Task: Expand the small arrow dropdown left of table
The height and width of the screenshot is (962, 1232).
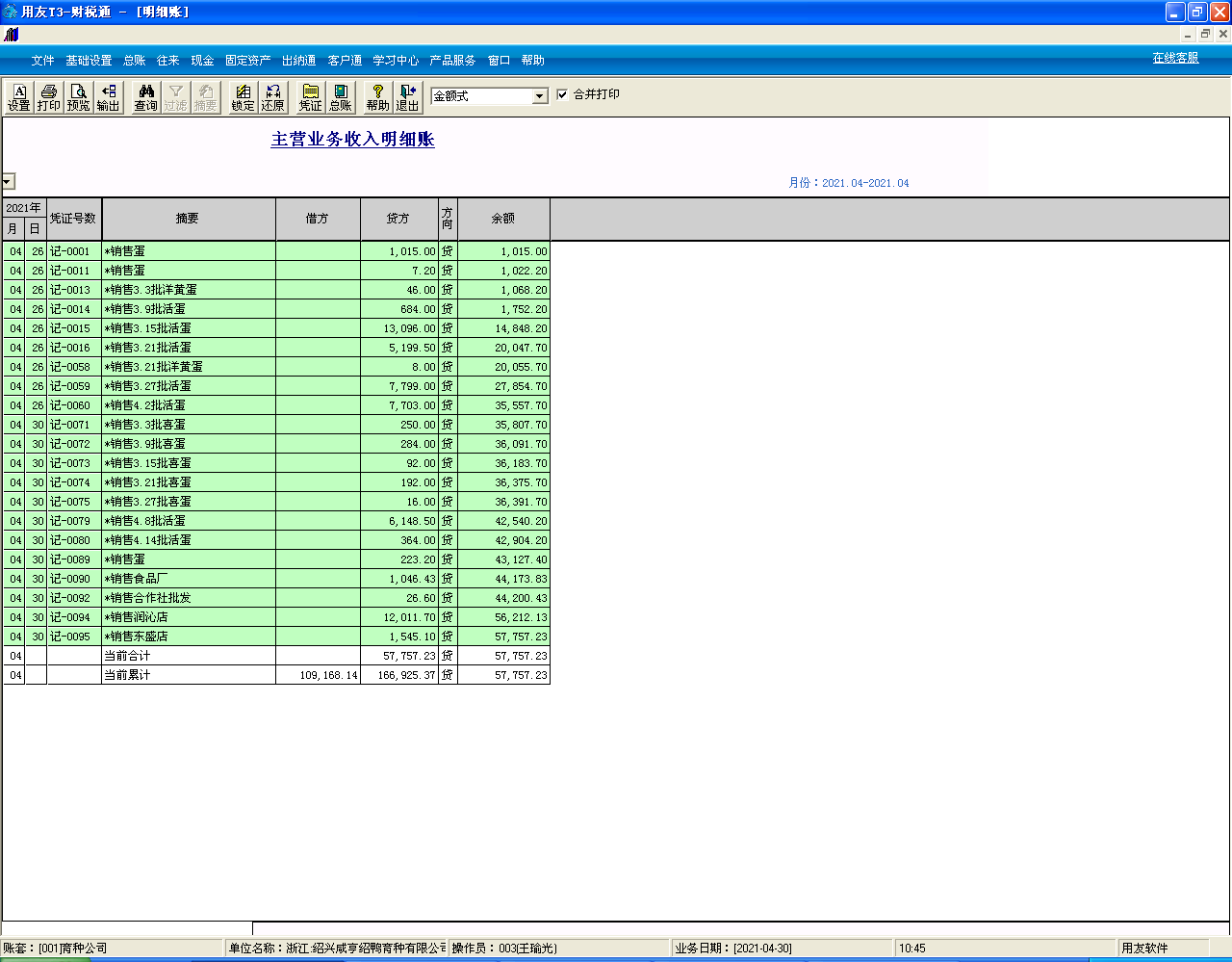Action: pyautogui.click(x=8, y=181)
